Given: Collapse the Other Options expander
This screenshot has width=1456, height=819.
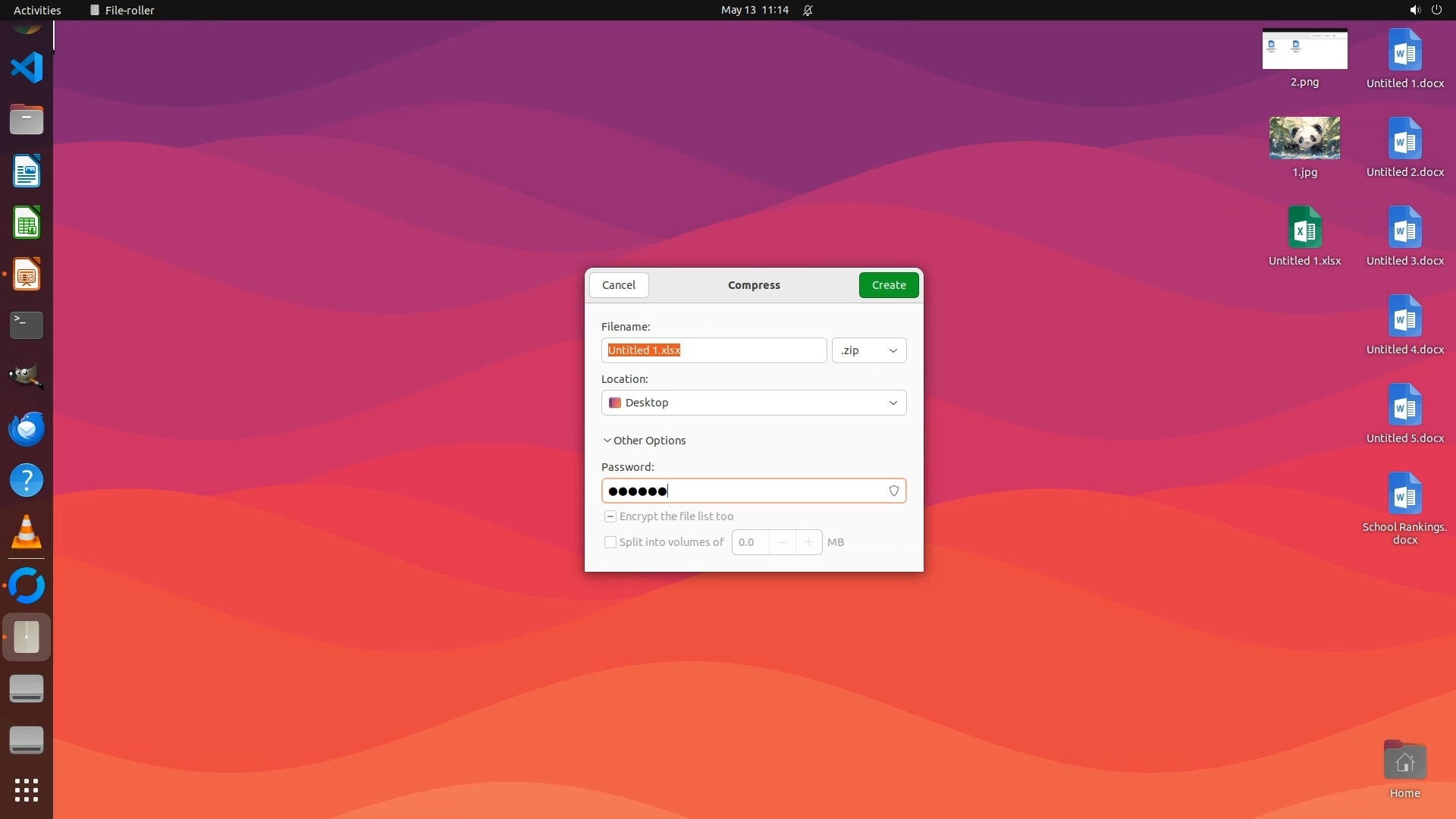Looking at the screenshot, I should click(x=644, y=441).
